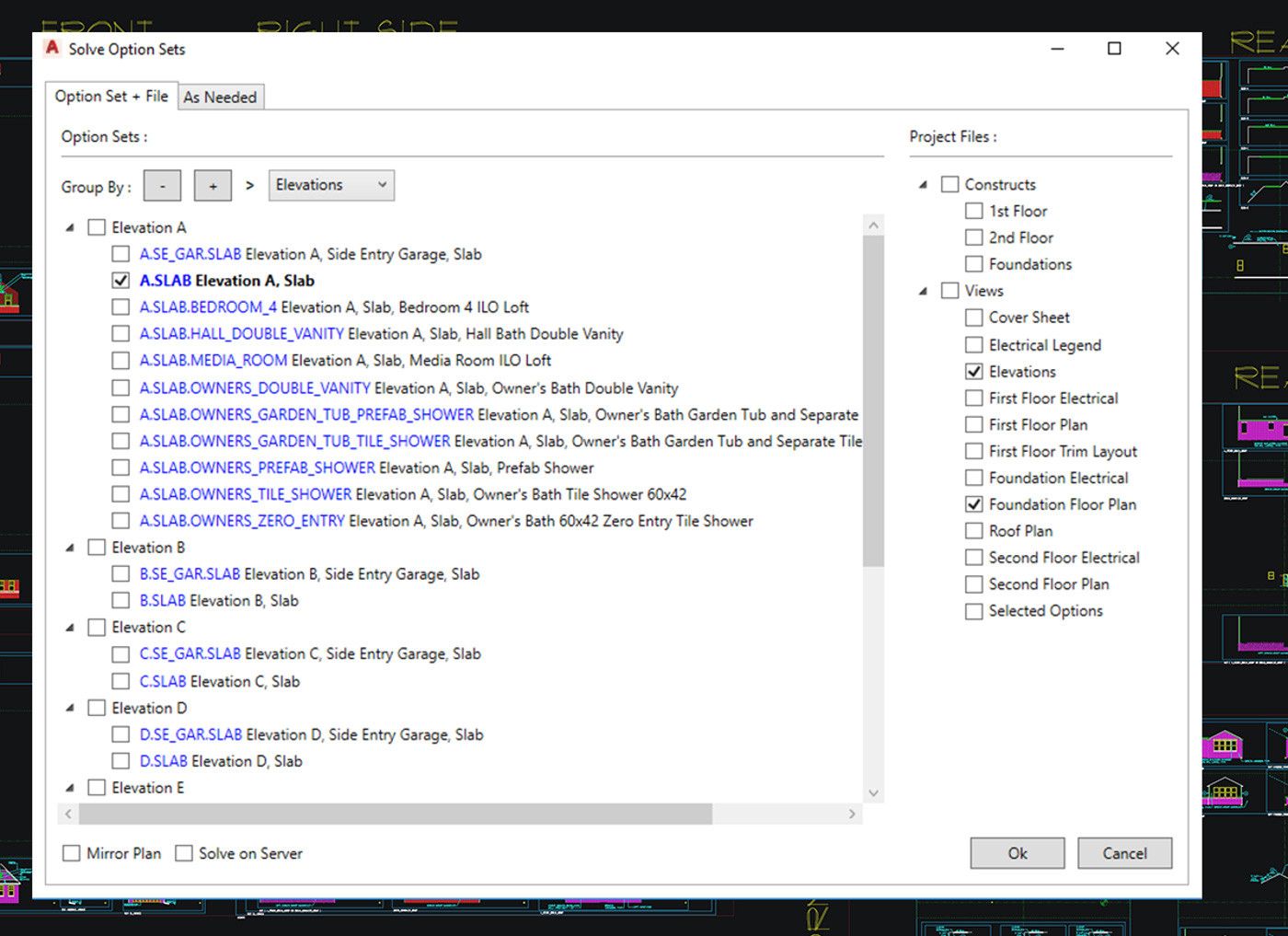Screen dimensions: 1288x936
Task: Check the Roof Plan view checkbox
Action: (973, 531)
